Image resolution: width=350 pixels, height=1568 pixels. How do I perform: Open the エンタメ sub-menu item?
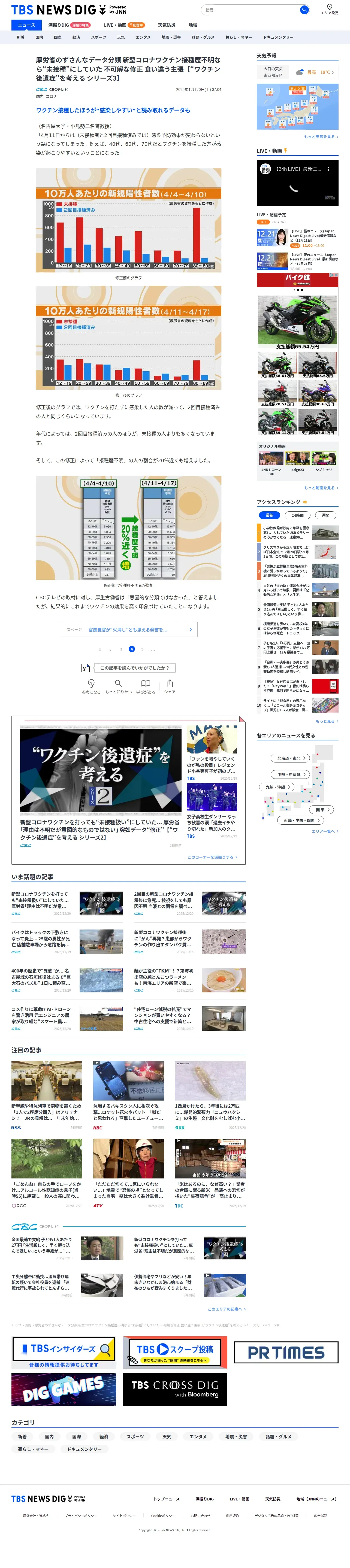click(143, 37)
